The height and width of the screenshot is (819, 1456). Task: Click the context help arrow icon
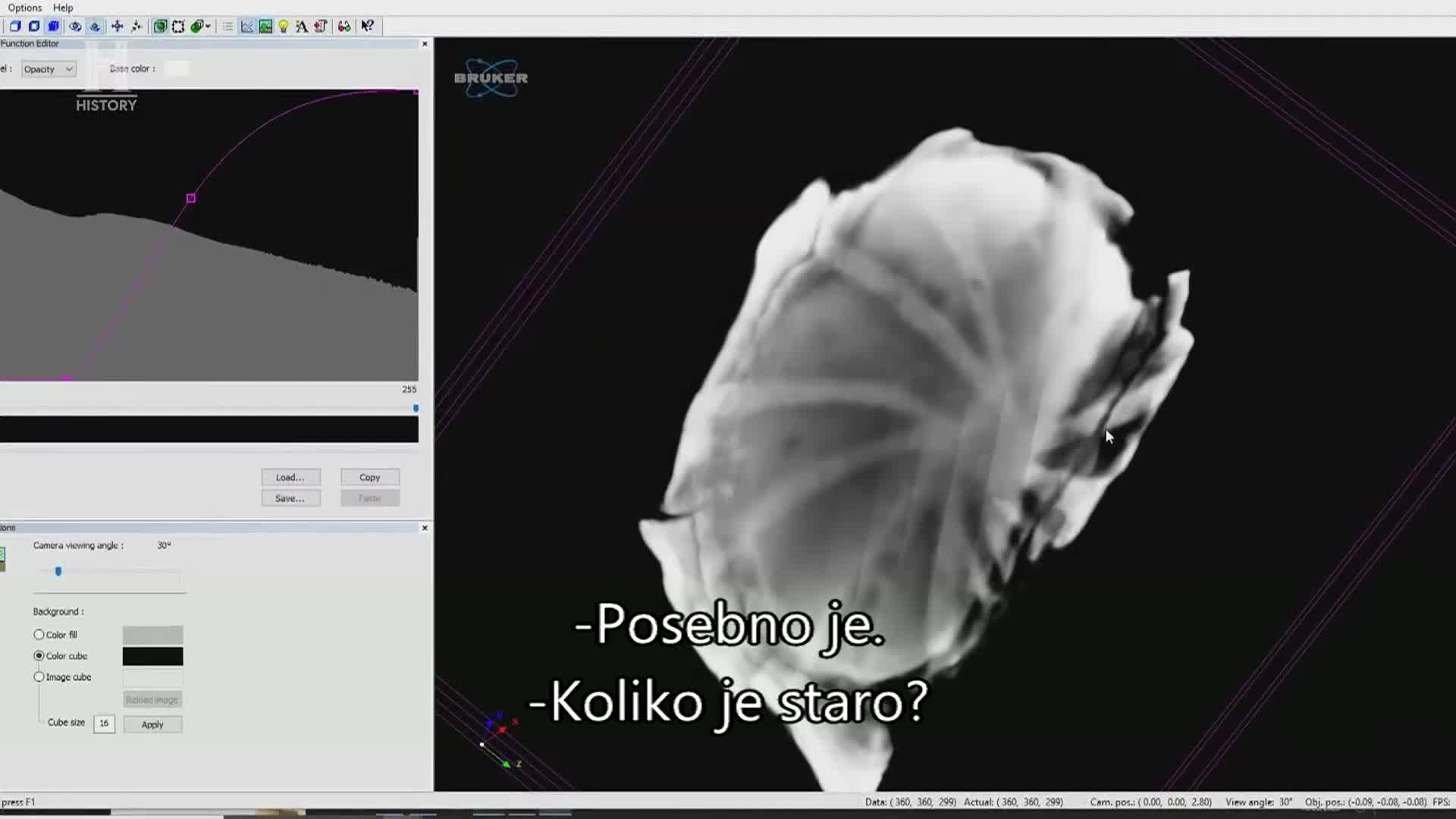[368, 27]
